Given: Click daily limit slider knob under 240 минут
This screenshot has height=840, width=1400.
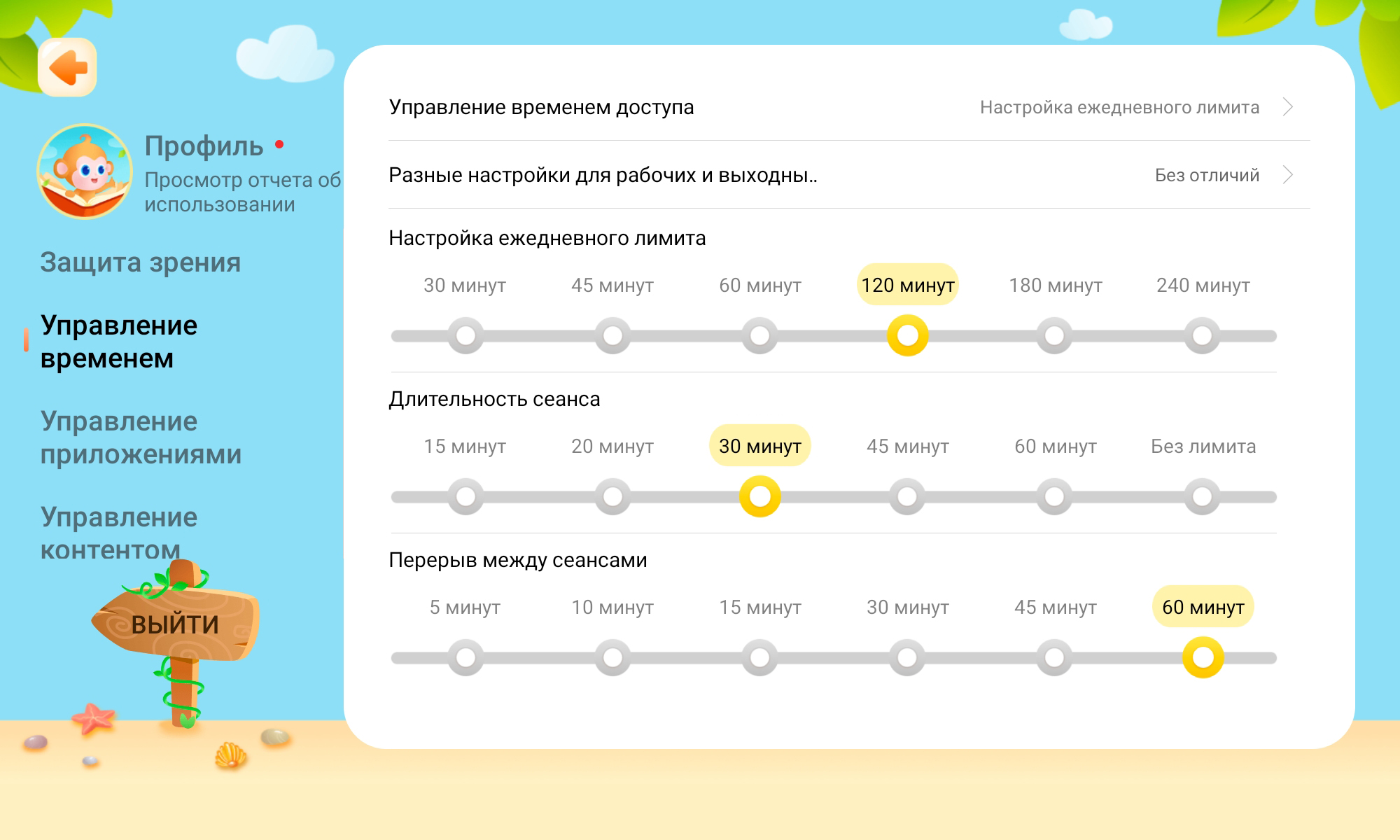Looking at the screenshot, I should (x=1203, y=336).
